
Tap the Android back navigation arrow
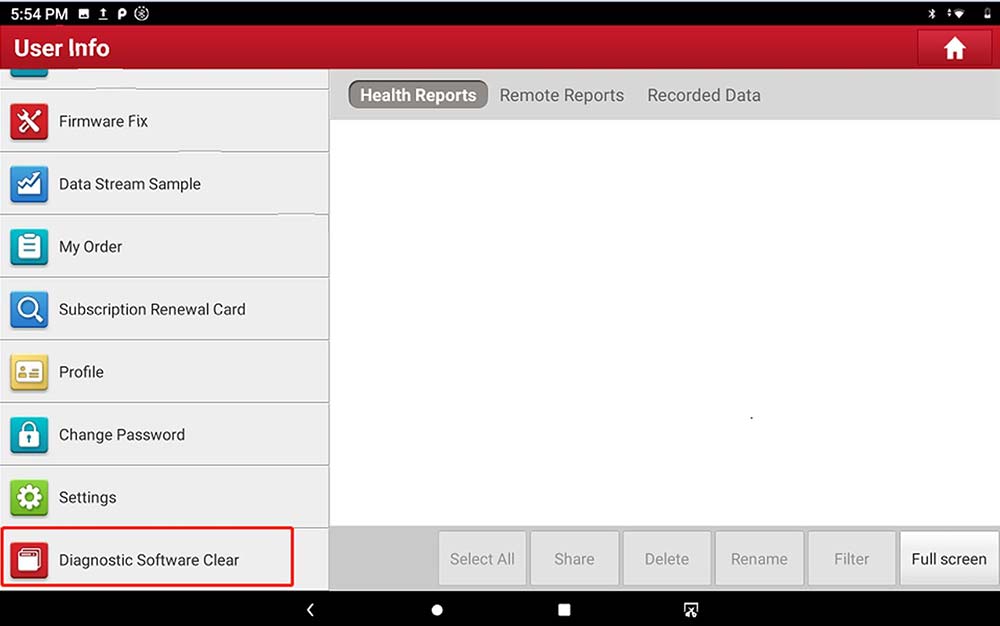310,610
